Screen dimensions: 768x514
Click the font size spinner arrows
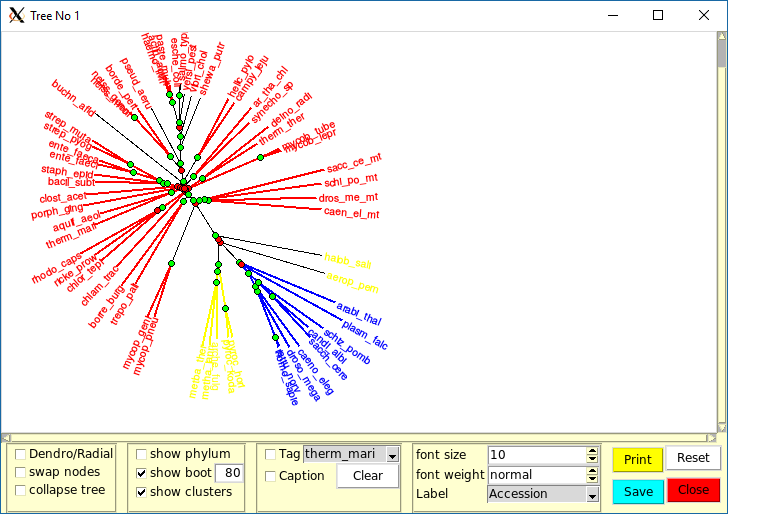[x=592, y=455]
